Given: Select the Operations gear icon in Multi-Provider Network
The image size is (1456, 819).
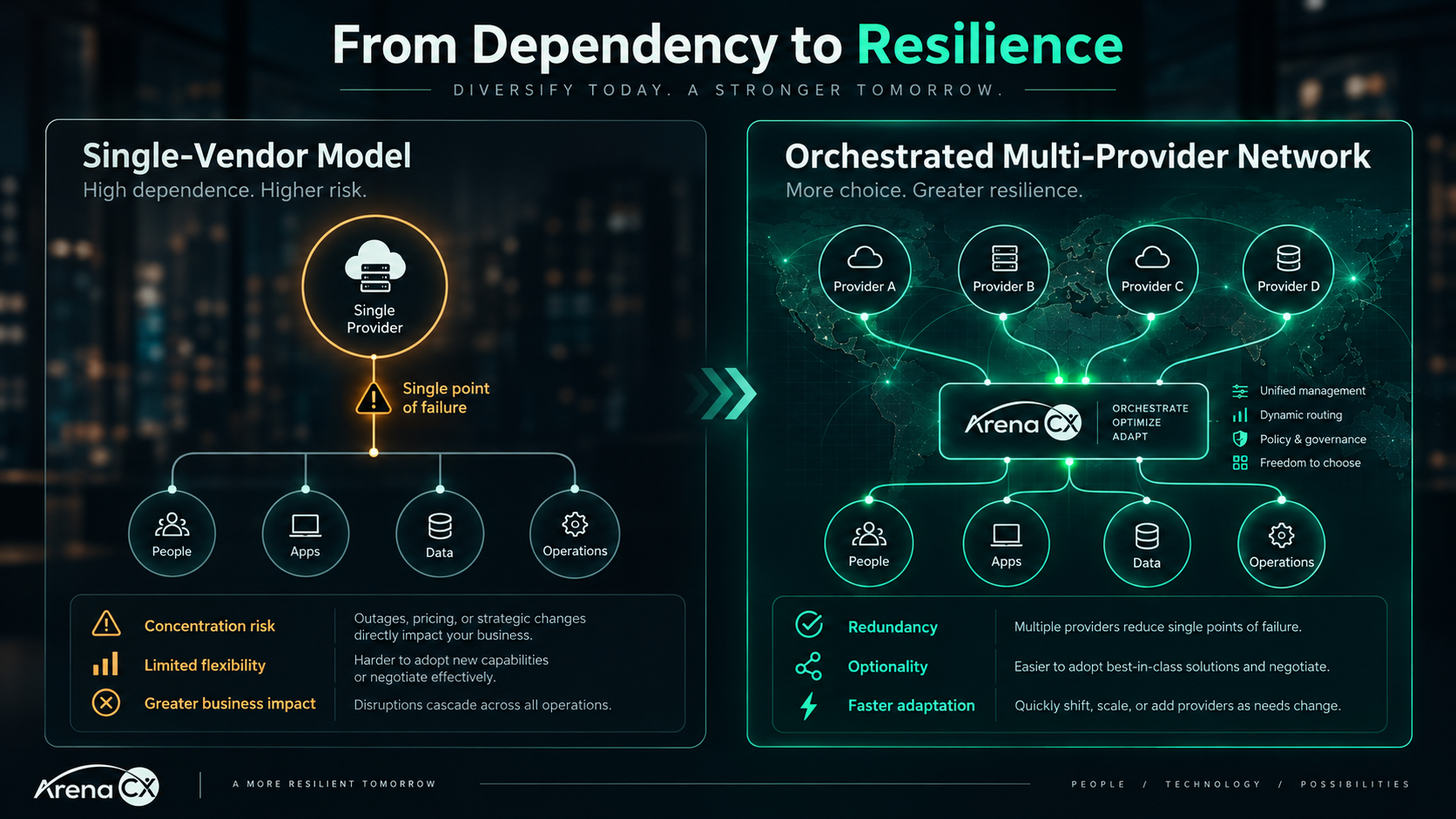Looking at the screenshot, I should (x=1281, y=534).
